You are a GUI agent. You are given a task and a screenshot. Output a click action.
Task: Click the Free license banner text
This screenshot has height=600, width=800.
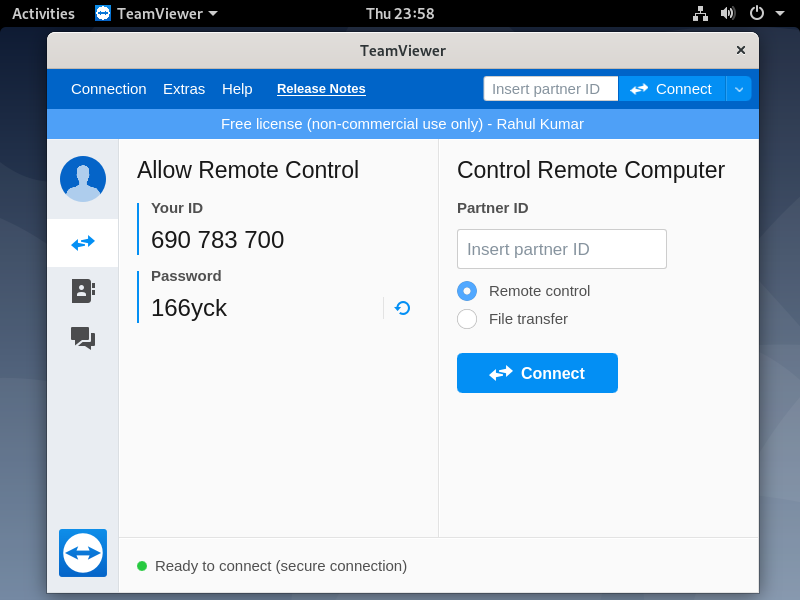tap(403, 124)
